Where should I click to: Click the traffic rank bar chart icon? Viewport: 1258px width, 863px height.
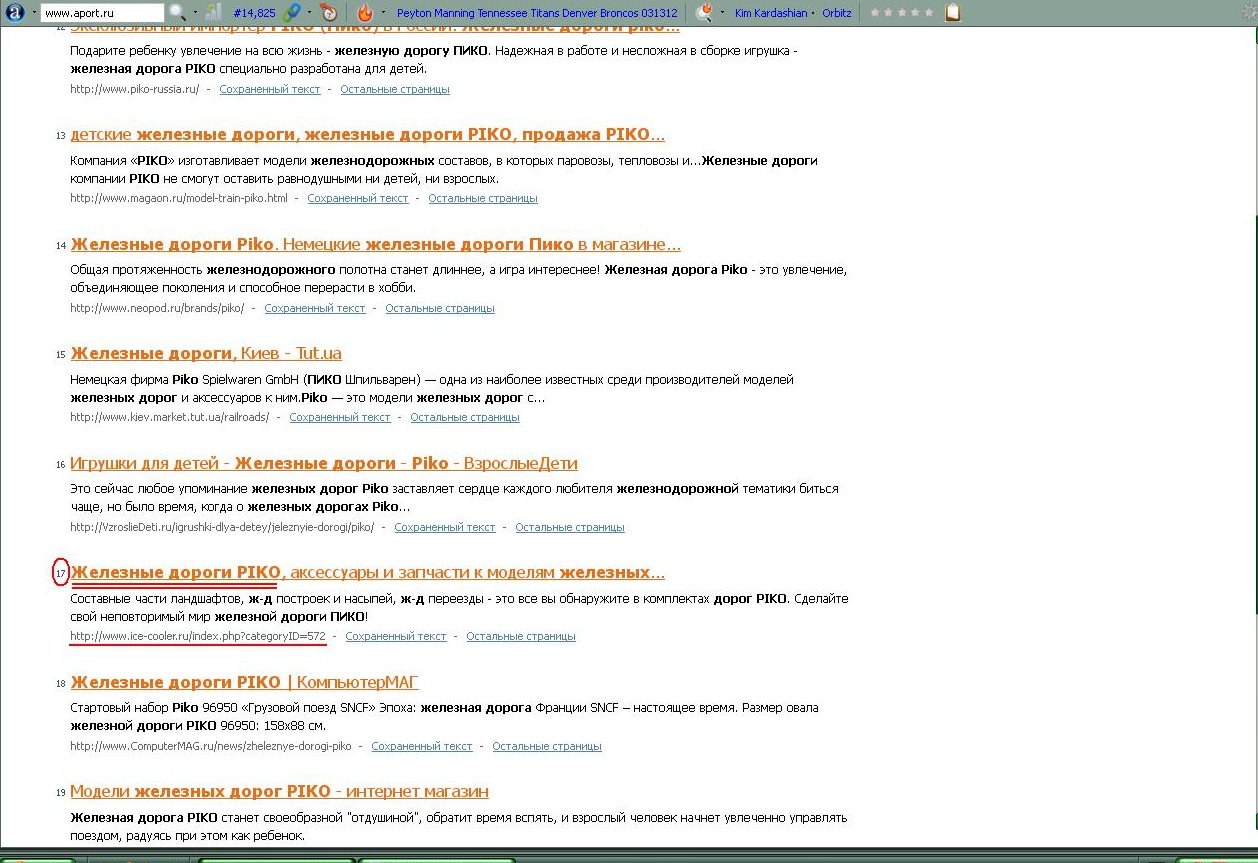215,13
